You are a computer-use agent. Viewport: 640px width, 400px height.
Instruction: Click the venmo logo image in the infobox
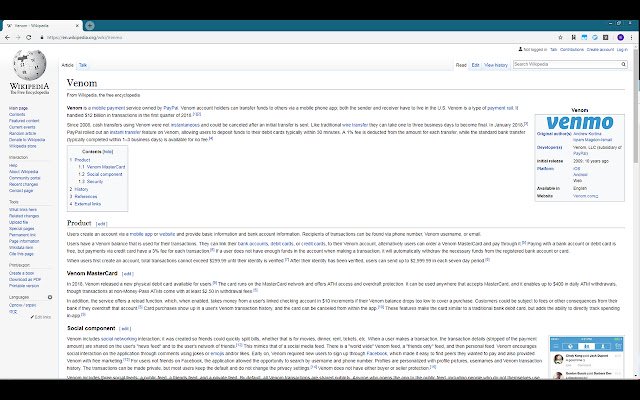[580, 122]
